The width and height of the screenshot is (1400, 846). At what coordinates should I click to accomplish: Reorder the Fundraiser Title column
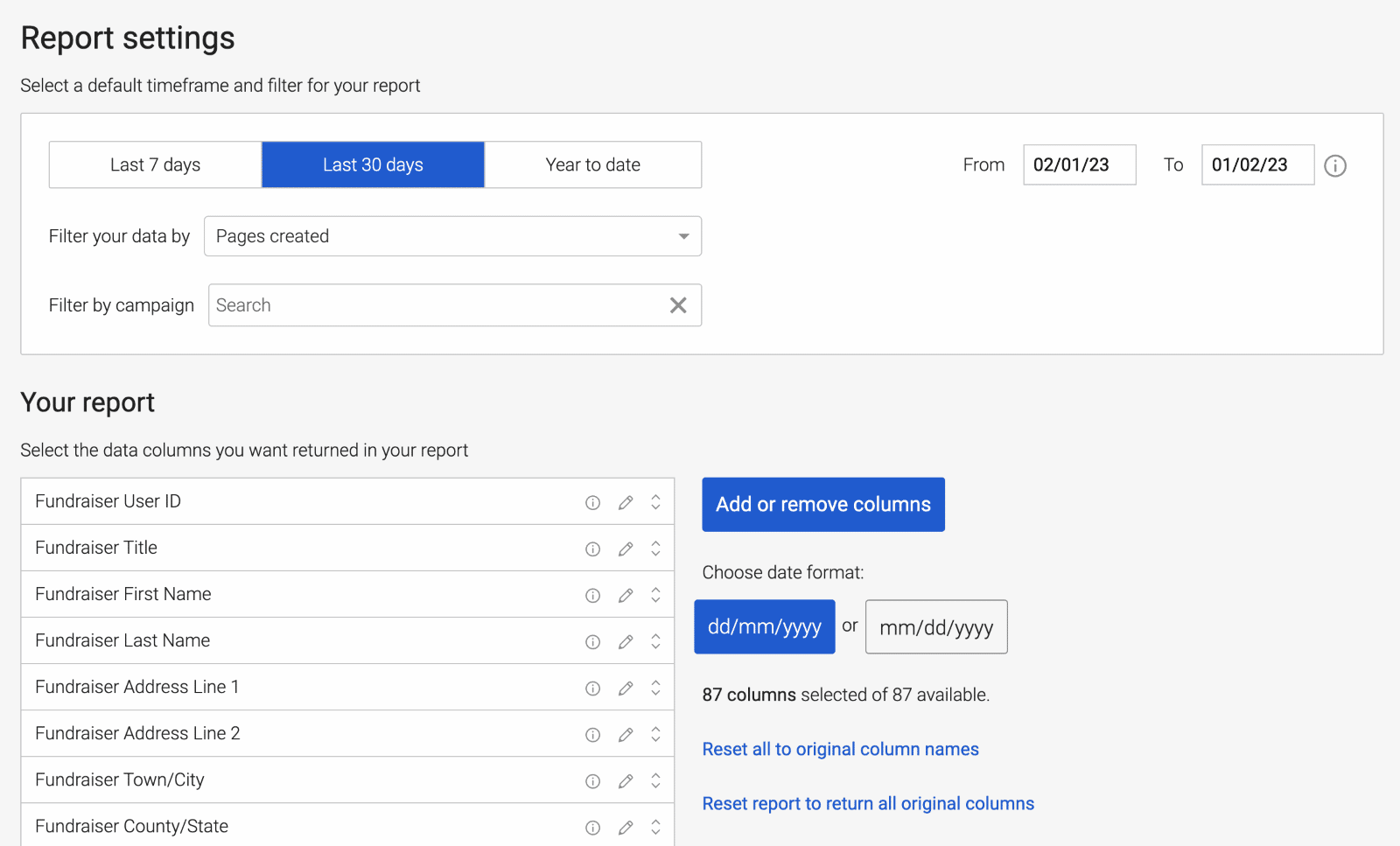[x=655, y=549]
